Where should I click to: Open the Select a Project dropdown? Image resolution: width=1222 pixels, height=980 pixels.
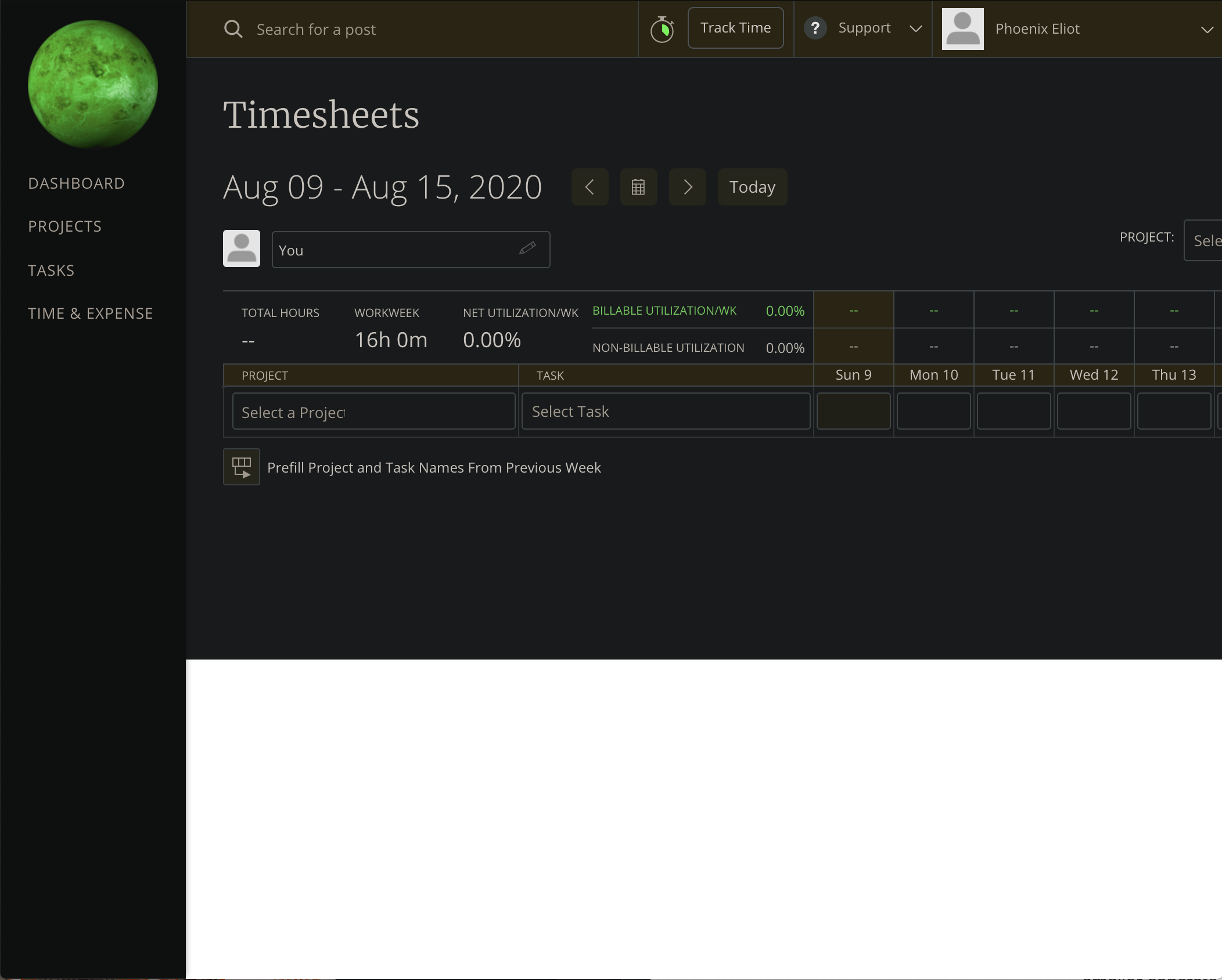click(x=373, y=411)
